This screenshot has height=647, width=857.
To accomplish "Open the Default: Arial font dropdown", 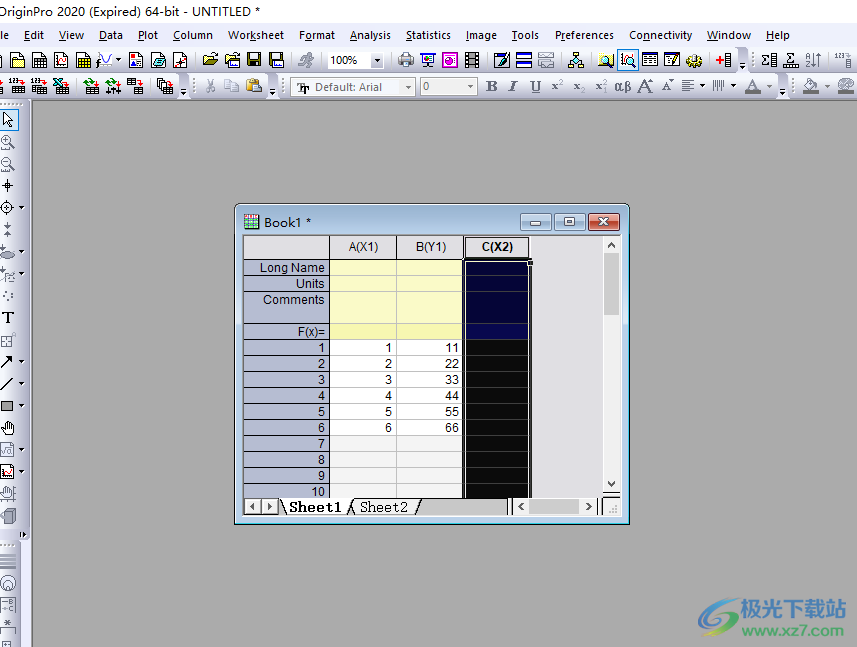I will point(408,87).
